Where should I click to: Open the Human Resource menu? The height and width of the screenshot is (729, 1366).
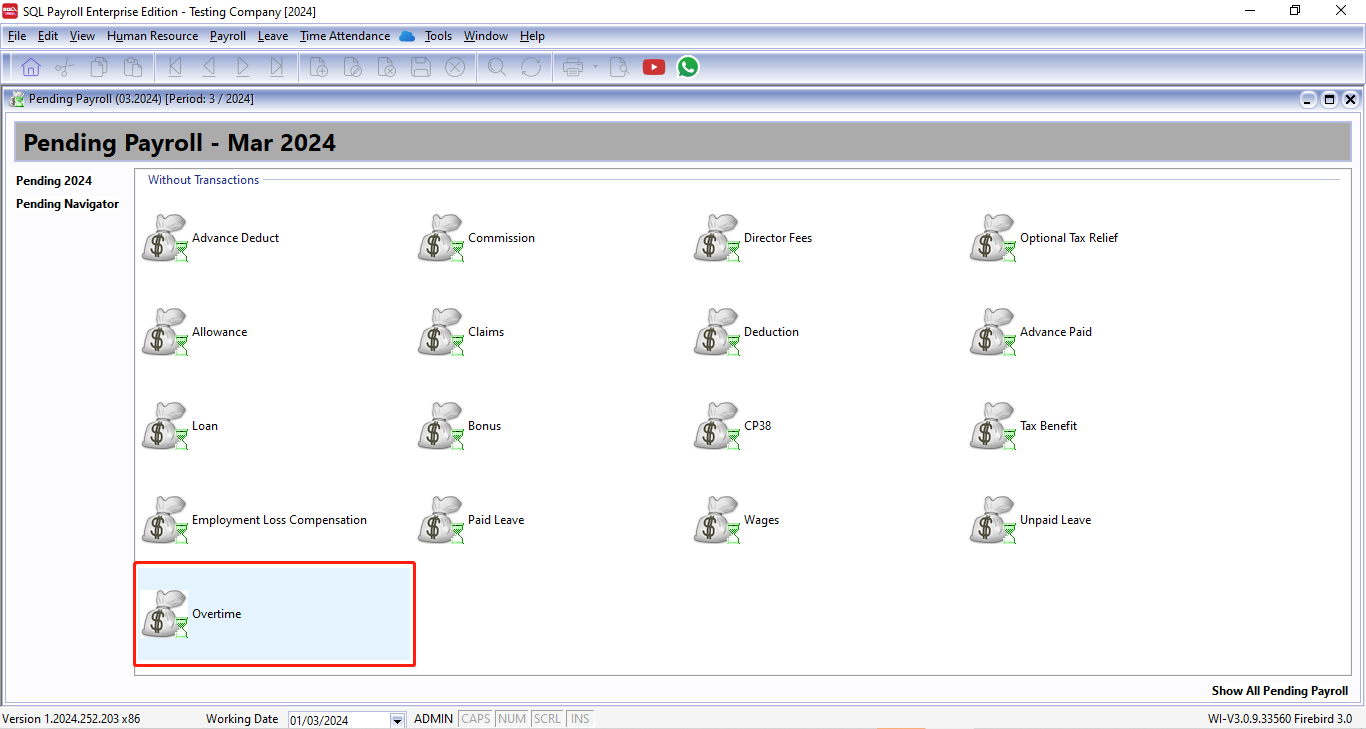pyautogui.click(x=152, y=36)
